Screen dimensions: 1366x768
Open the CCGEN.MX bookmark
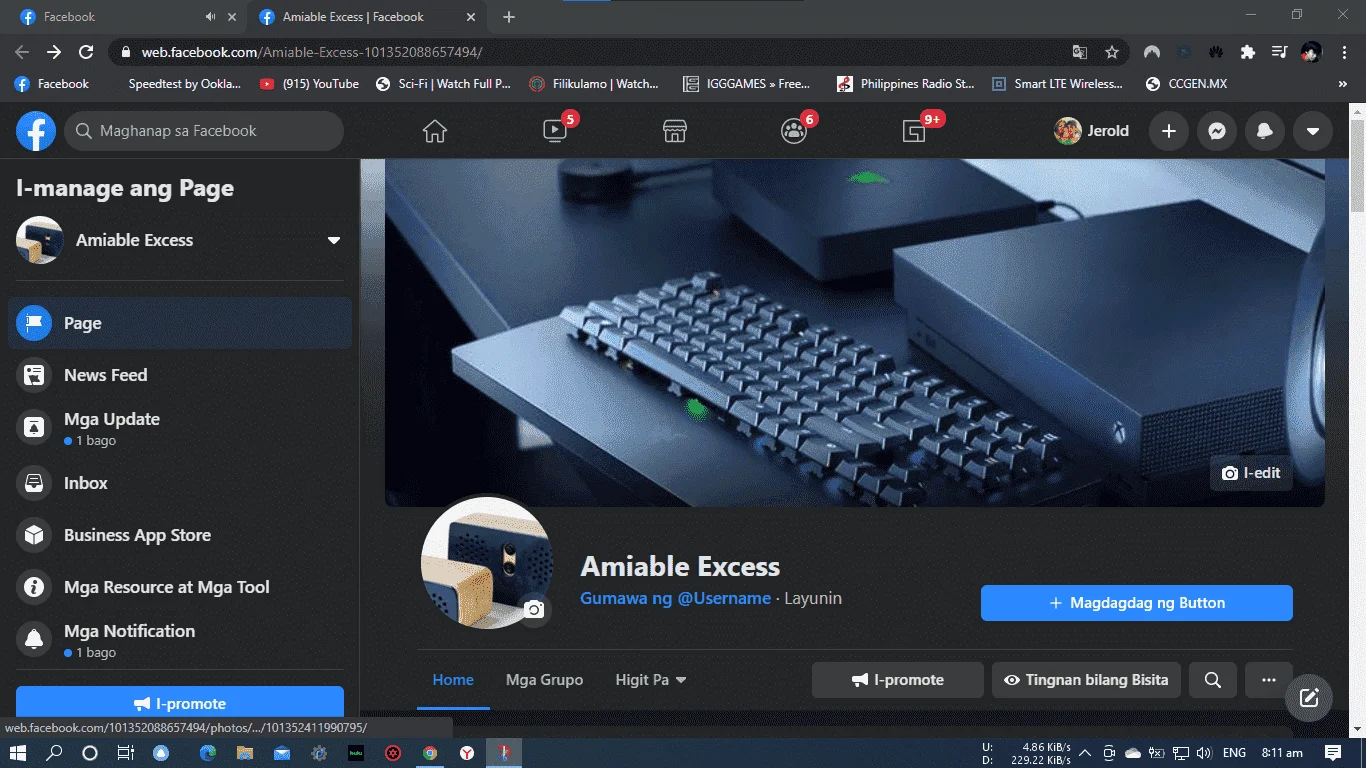pos(1186,84)
